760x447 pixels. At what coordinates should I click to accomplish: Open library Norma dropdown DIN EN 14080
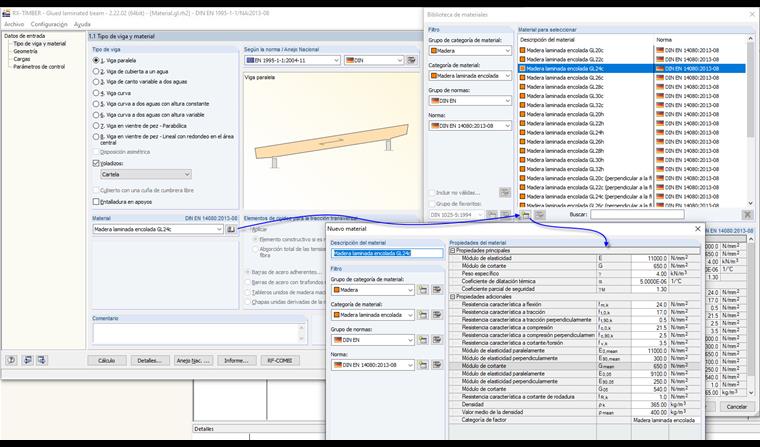click(x=470, y=126)
